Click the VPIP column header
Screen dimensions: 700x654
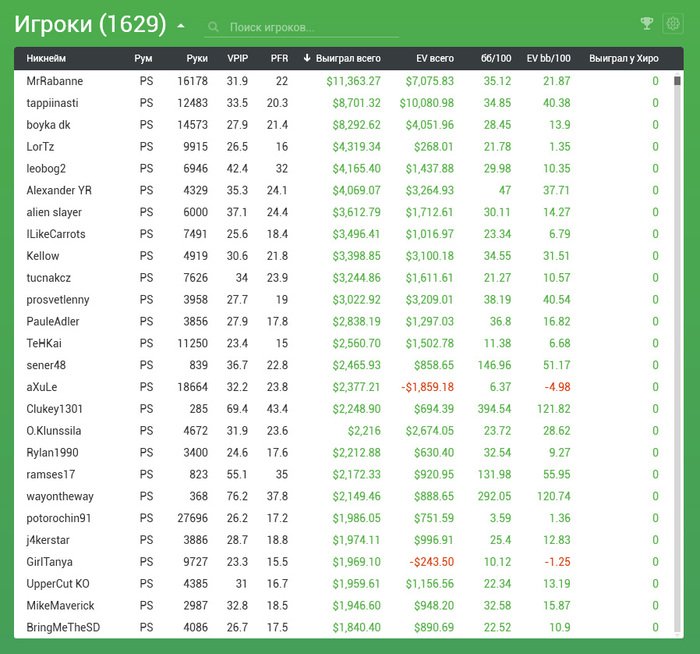tap(237, 59)
